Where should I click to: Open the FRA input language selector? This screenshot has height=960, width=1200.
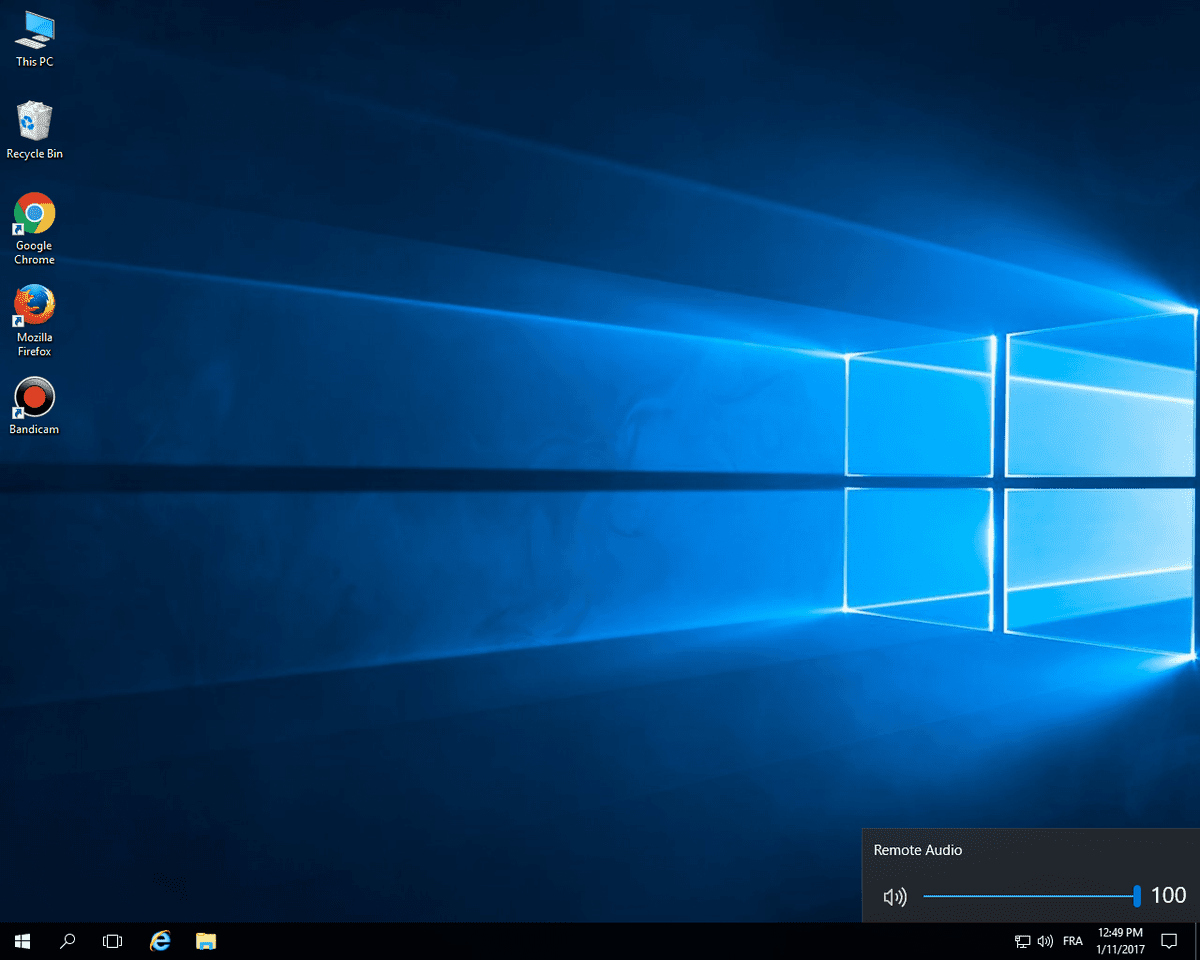[1073, 941]
